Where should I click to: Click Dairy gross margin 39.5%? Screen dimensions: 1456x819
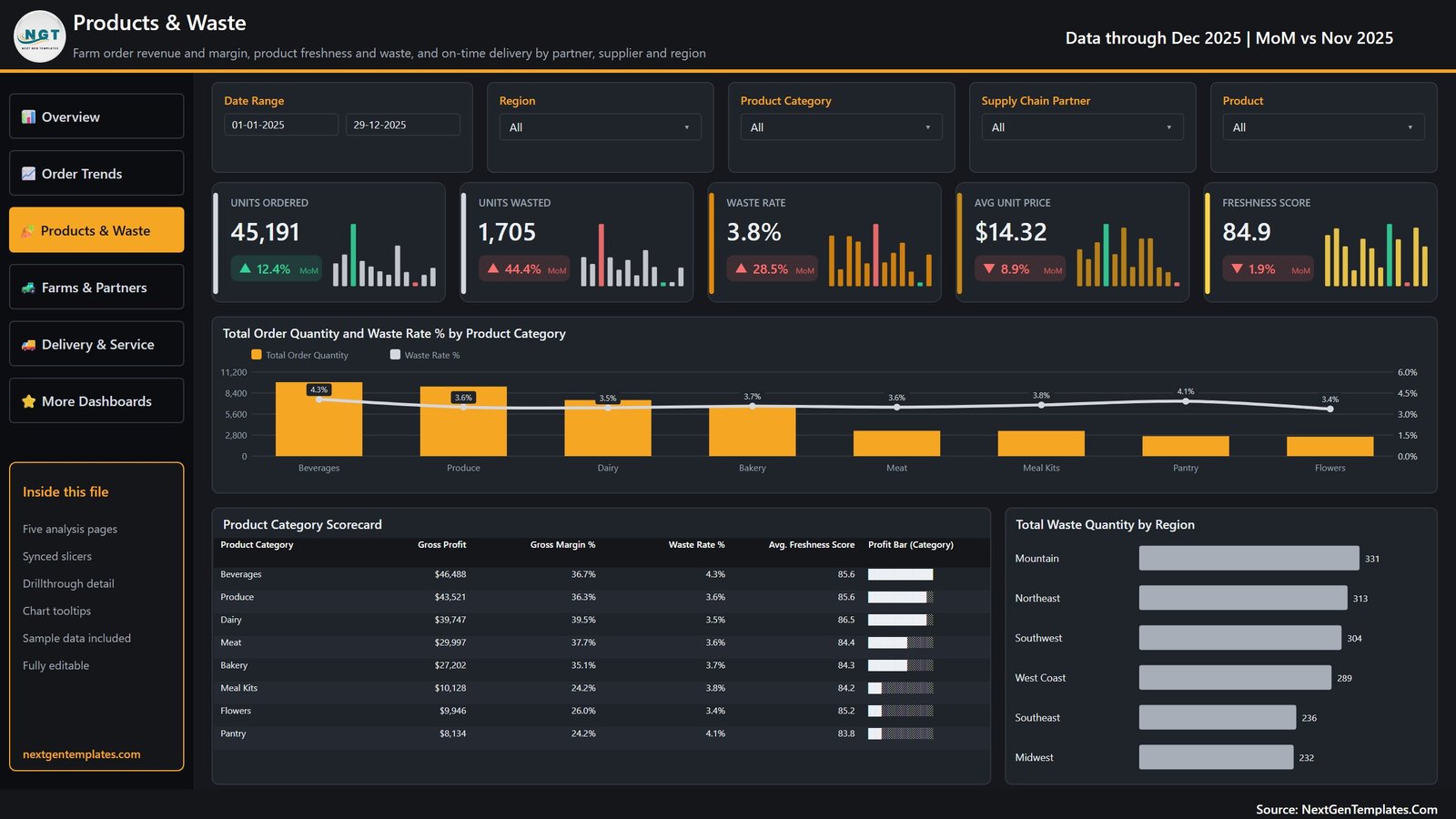click(x=583, y=620)
